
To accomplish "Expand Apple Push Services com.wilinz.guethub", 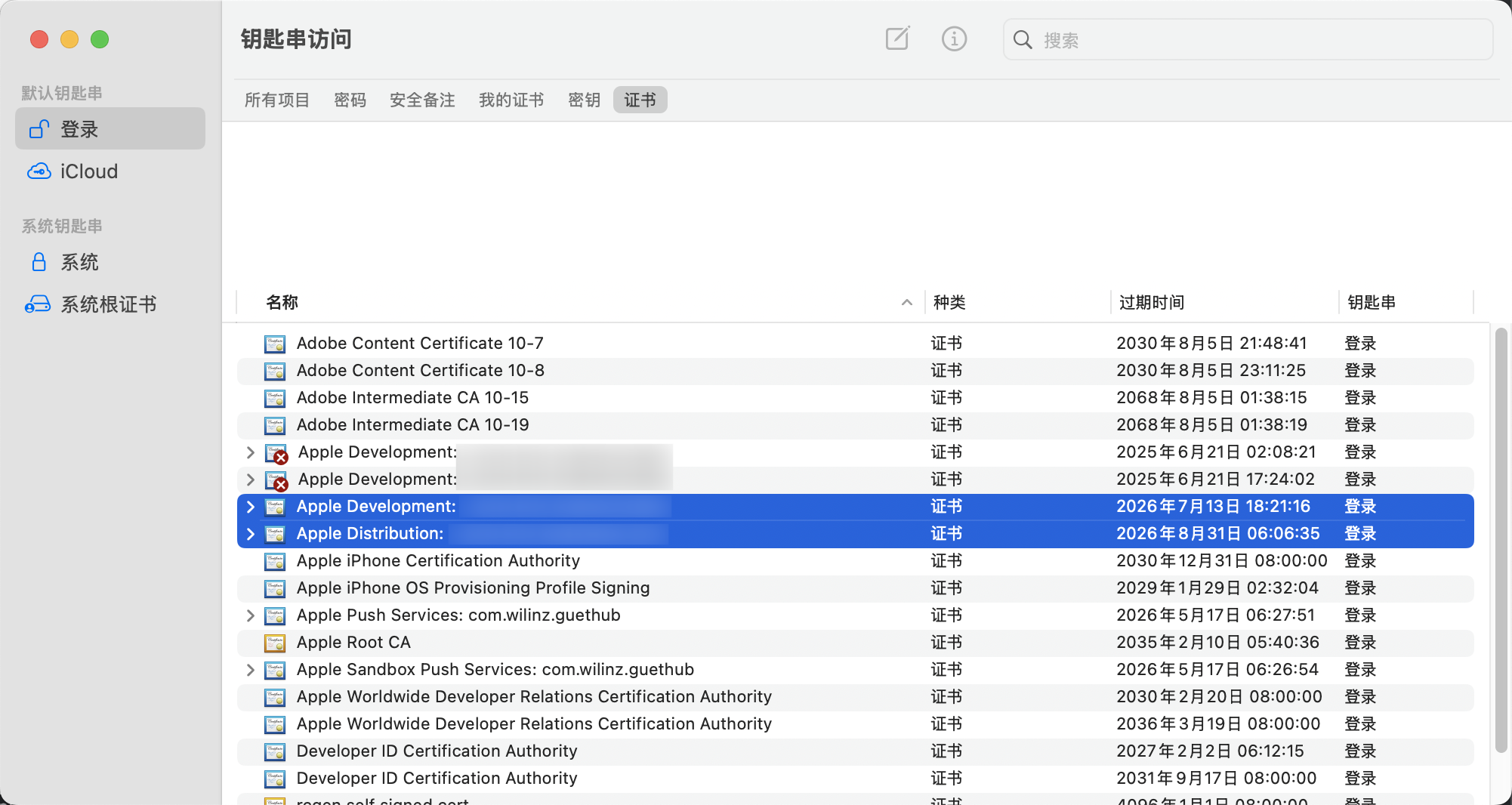I will tap(250, 615).
